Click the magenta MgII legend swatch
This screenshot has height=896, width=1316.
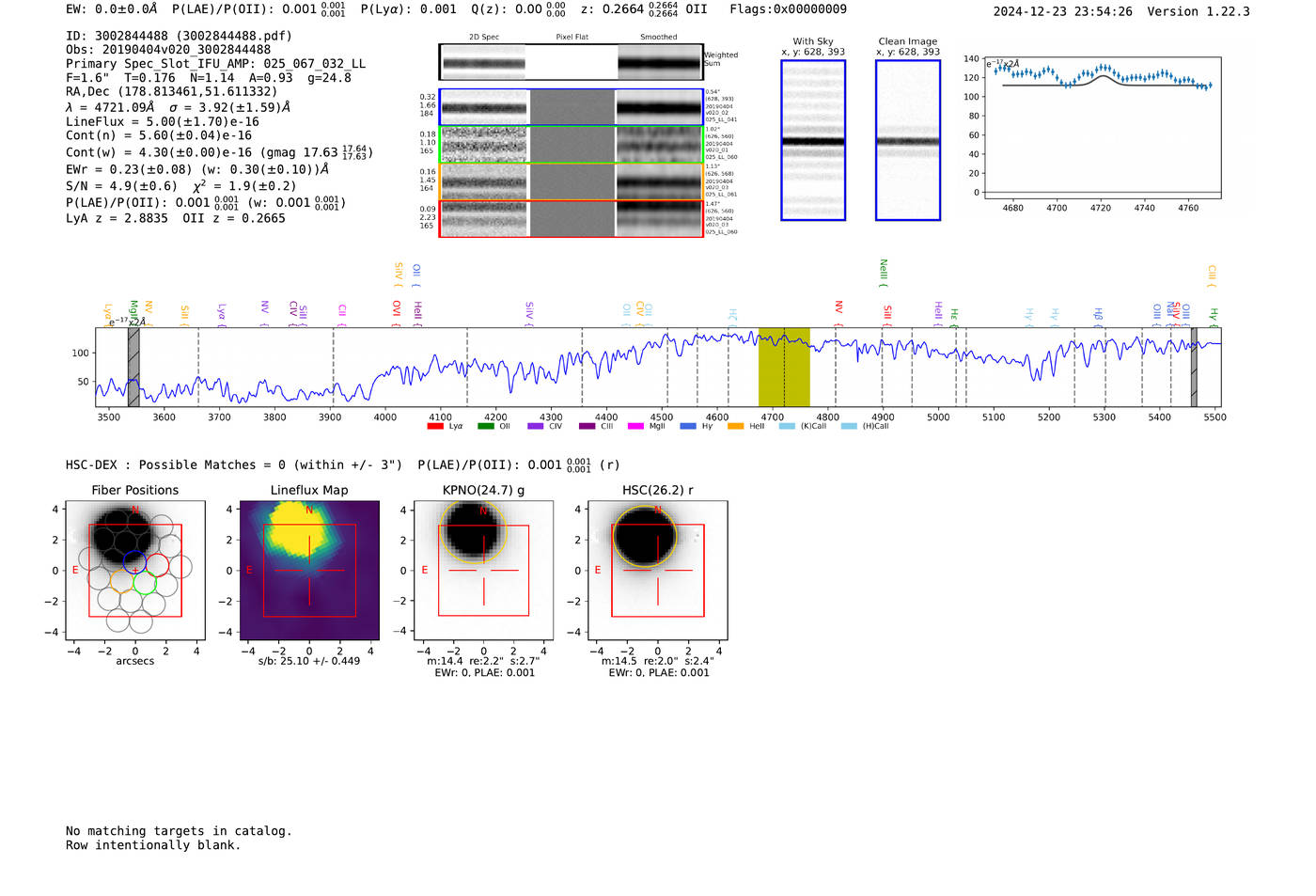[x=636, y=427]
